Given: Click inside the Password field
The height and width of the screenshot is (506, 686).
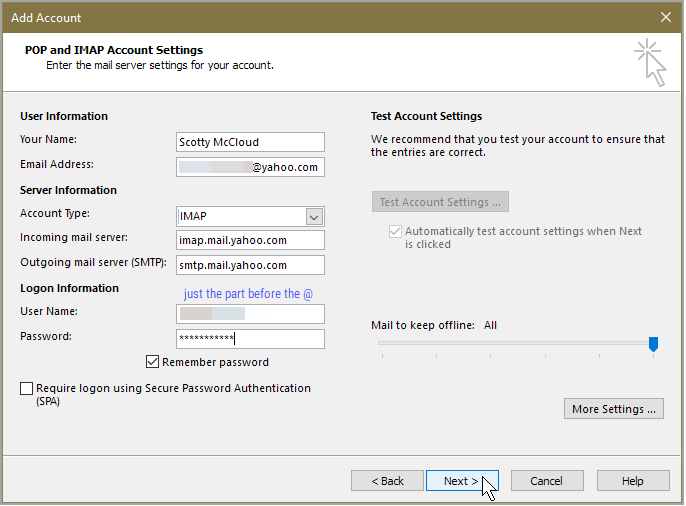Looking at the screenshot, I should click(250, 339).
